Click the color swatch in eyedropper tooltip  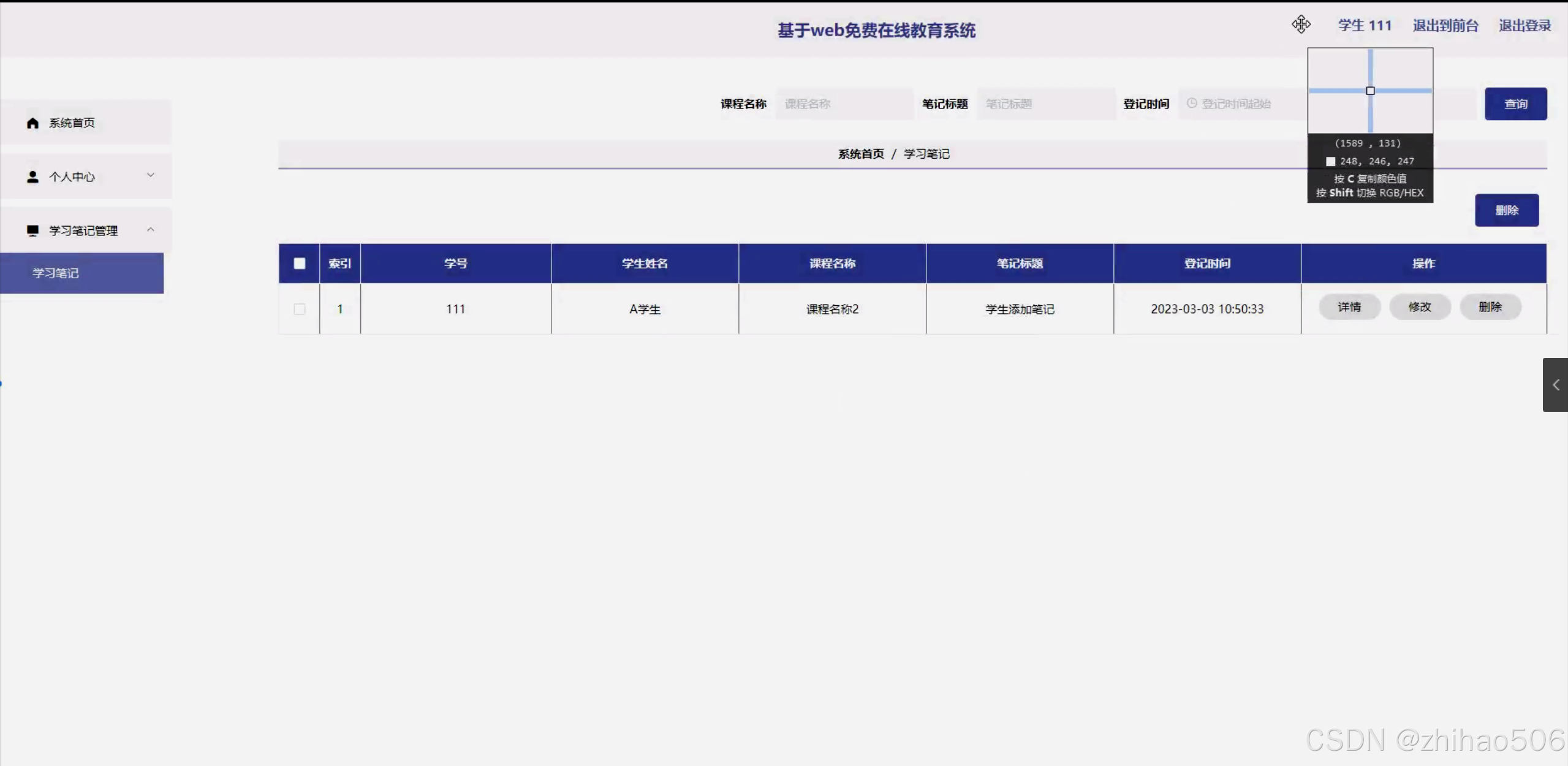(x=1330, y=161)
